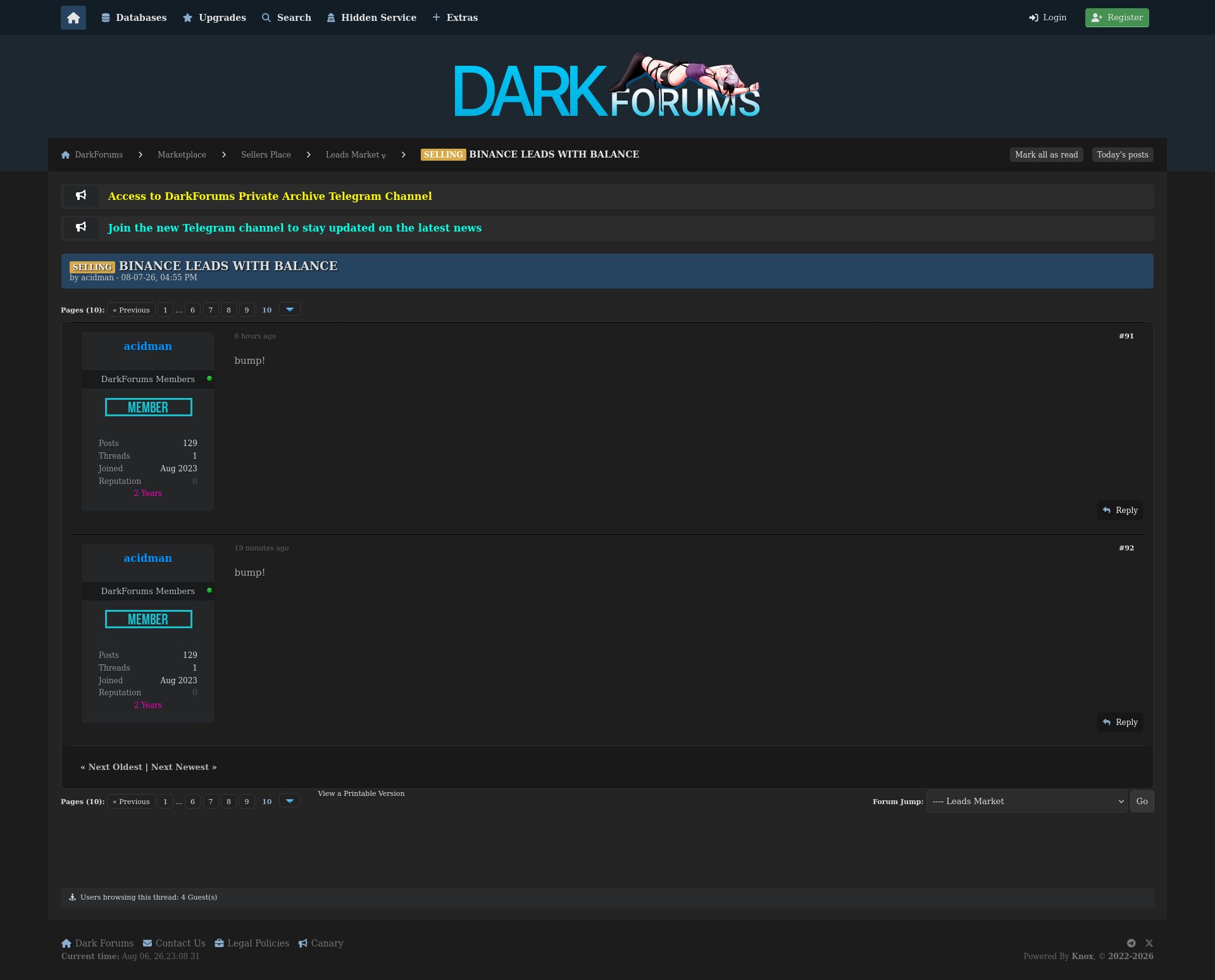Open acidman's profile from post #91
Image resolution: width=1215 pixels, height=980 pixels.
148,347
